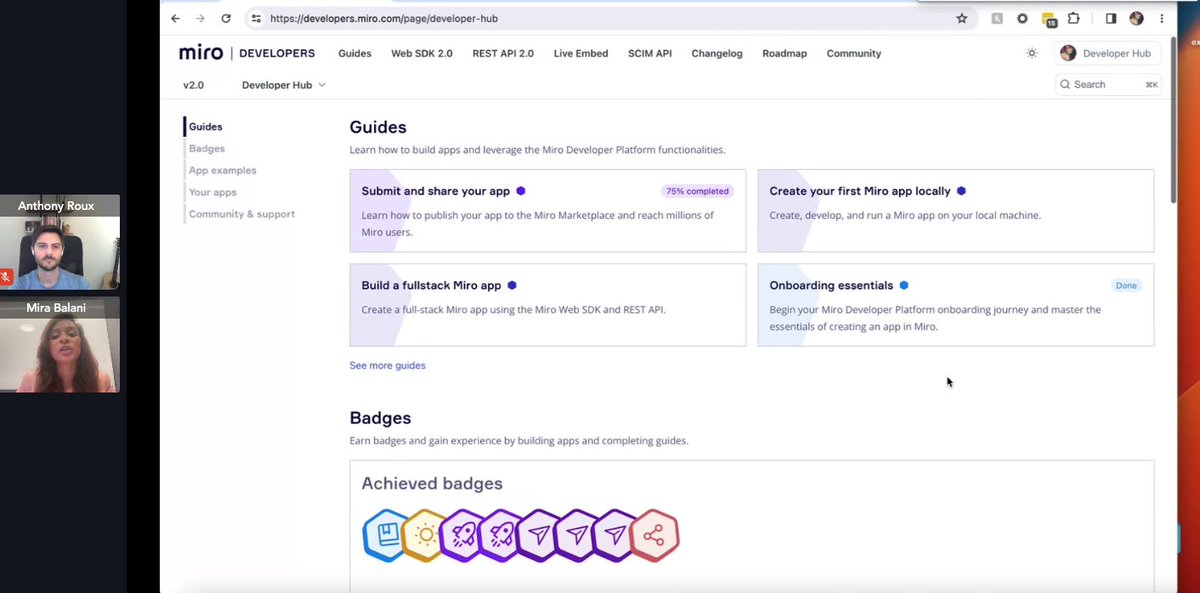Toggle light/dark theme with the sun icon
This screenshot has height=593, width=1200.
[x=1032, y=53]
